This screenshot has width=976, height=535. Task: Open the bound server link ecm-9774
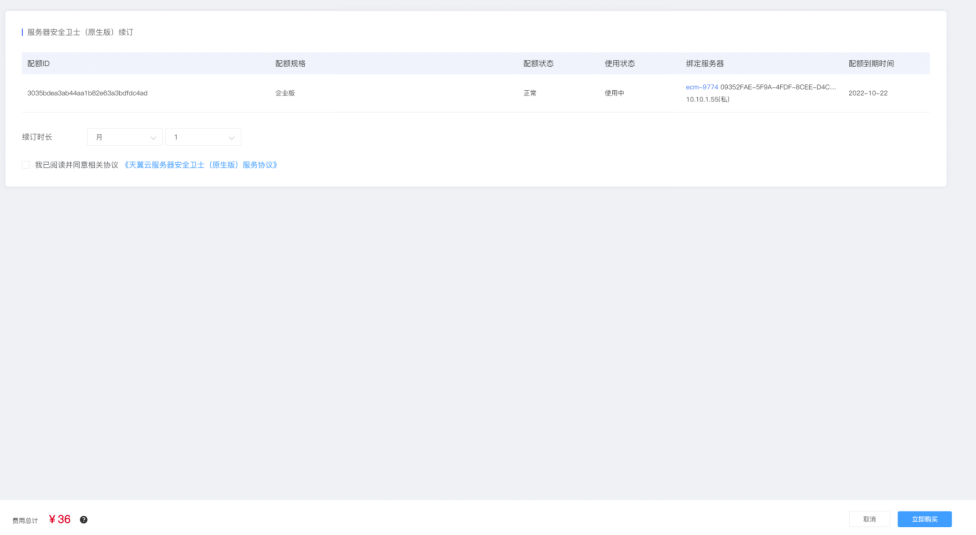tap(702, 87)
